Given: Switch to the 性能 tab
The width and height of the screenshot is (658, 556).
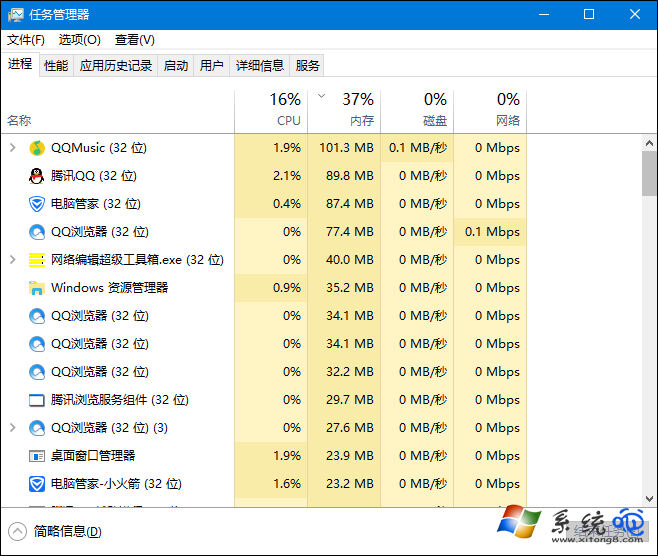Looking at the screenshot, I should pos(56,66).
